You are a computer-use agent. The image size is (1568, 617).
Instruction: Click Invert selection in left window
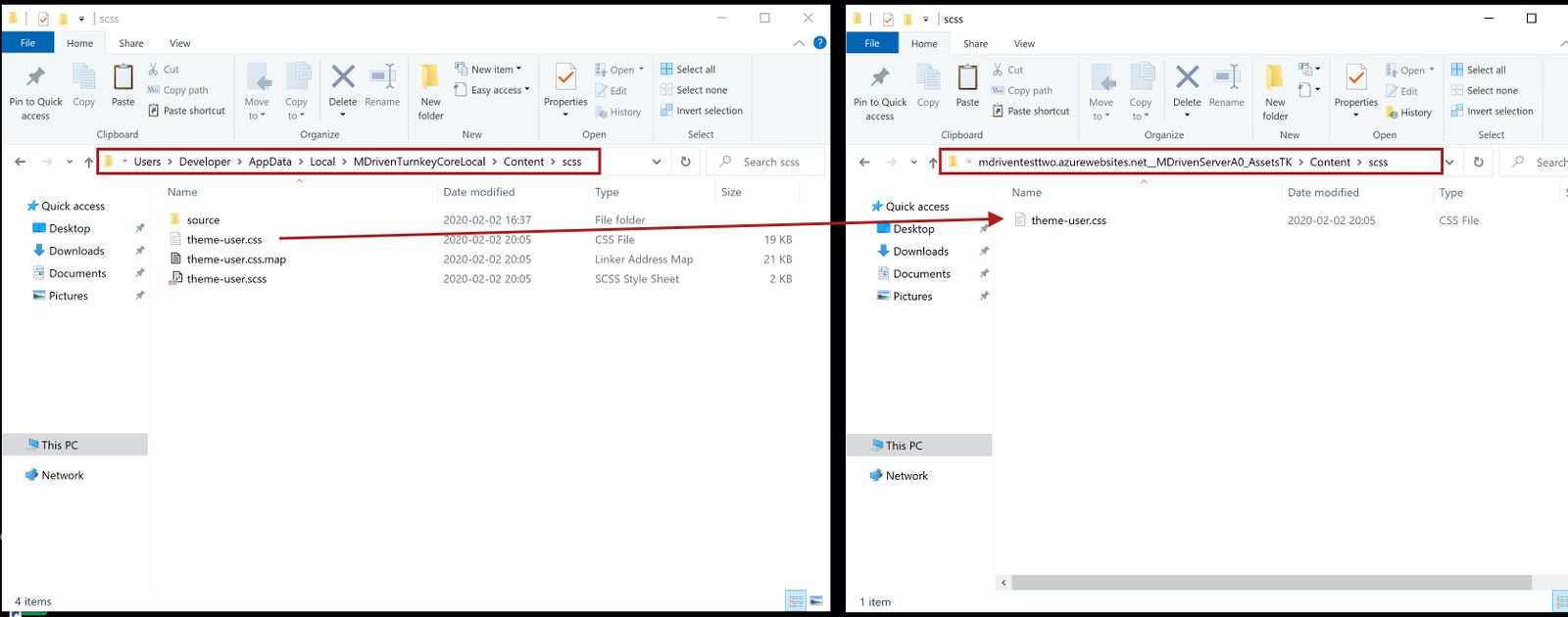point(701,111)
